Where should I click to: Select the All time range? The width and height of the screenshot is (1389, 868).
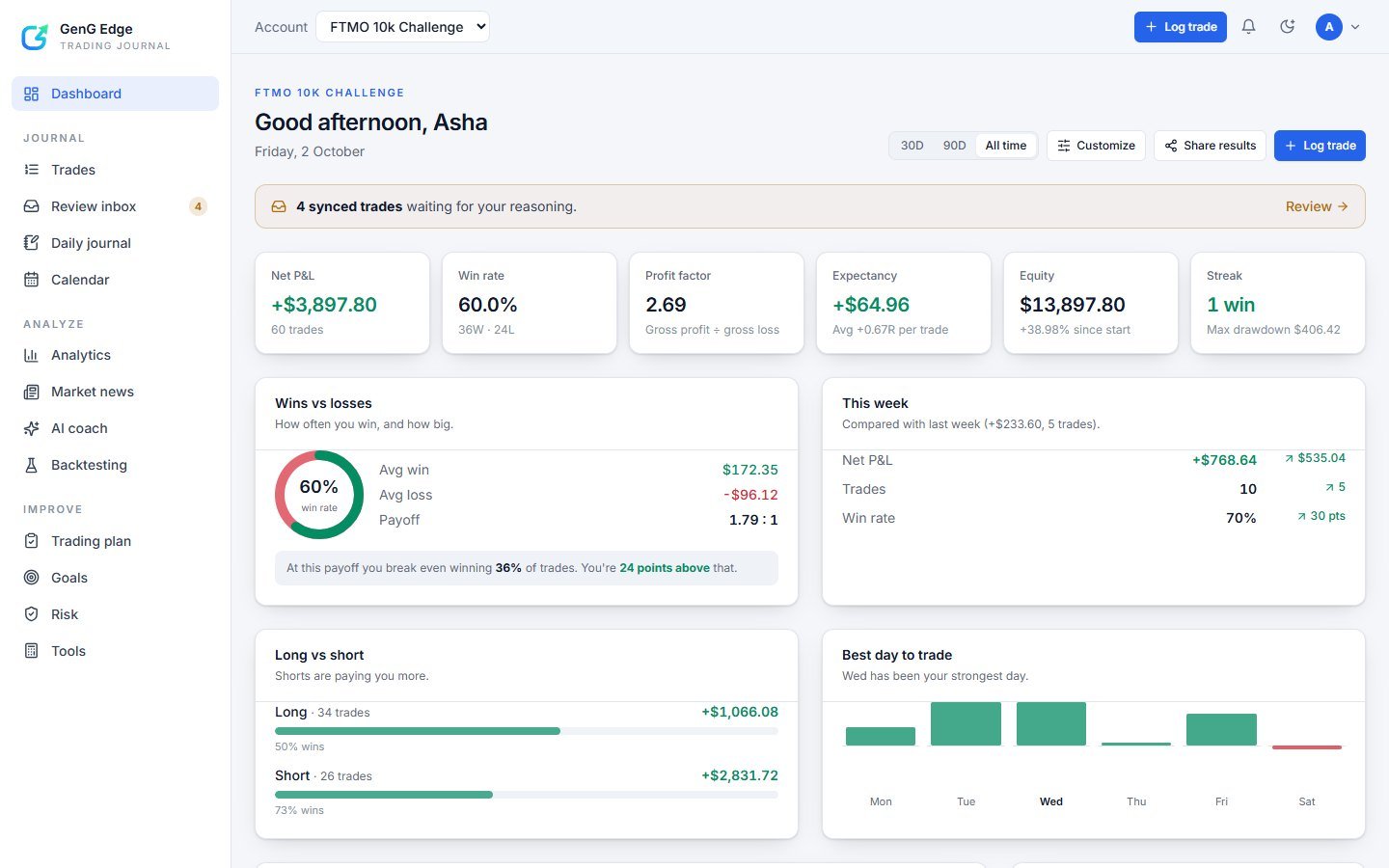tap(1006, 146)
